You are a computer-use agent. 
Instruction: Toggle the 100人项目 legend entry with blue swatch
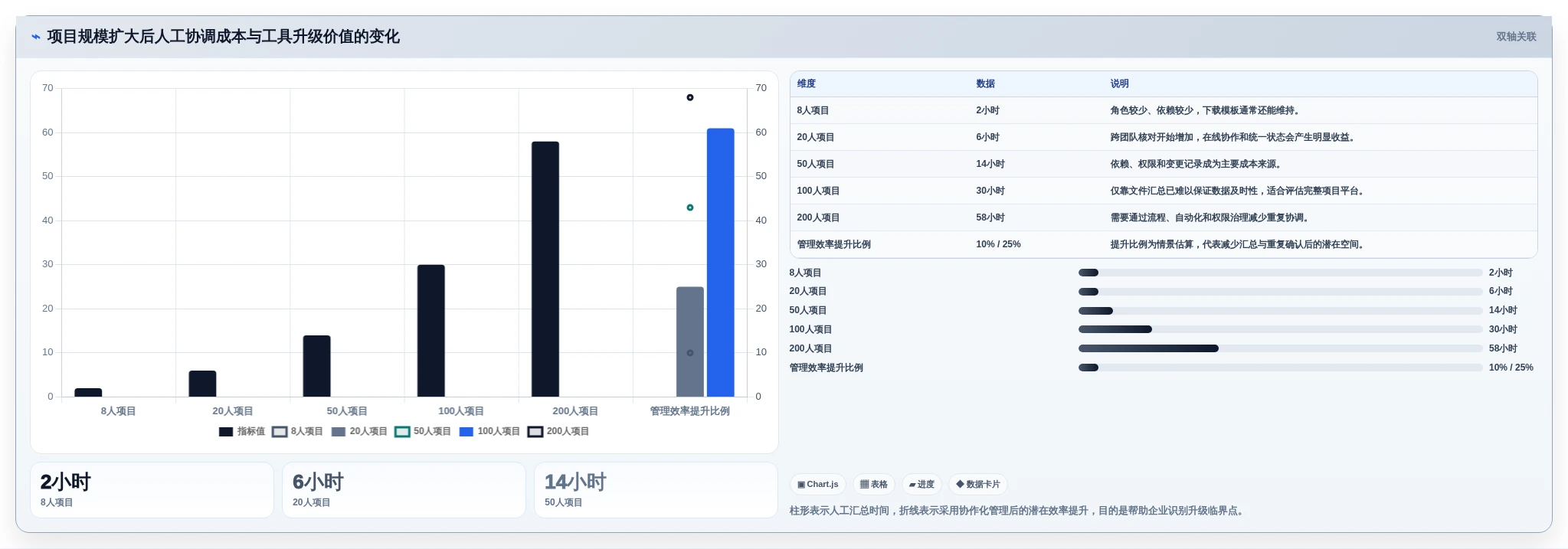[489, 432]
